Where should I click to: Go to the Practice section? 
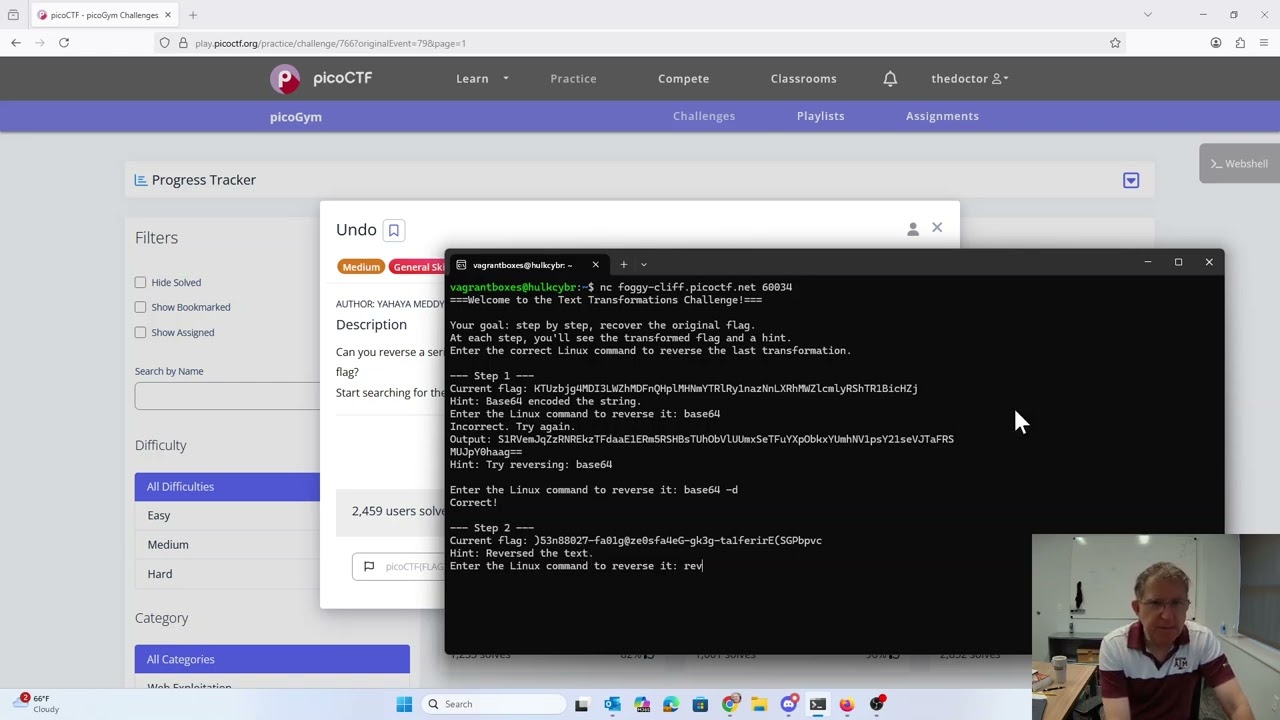[x=573, y=79]
